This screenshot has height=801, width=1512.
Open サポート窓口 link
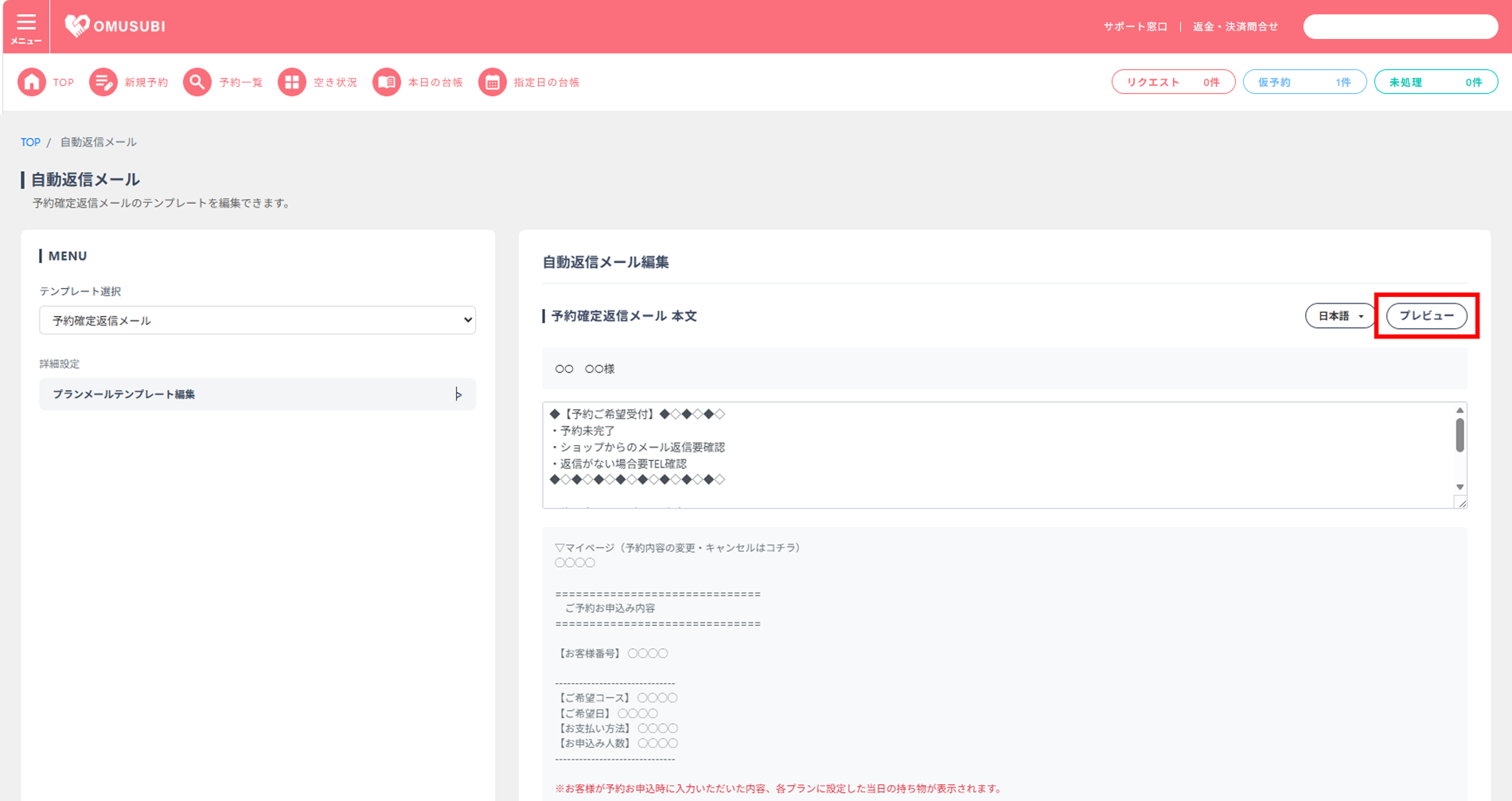[1136, 27]
